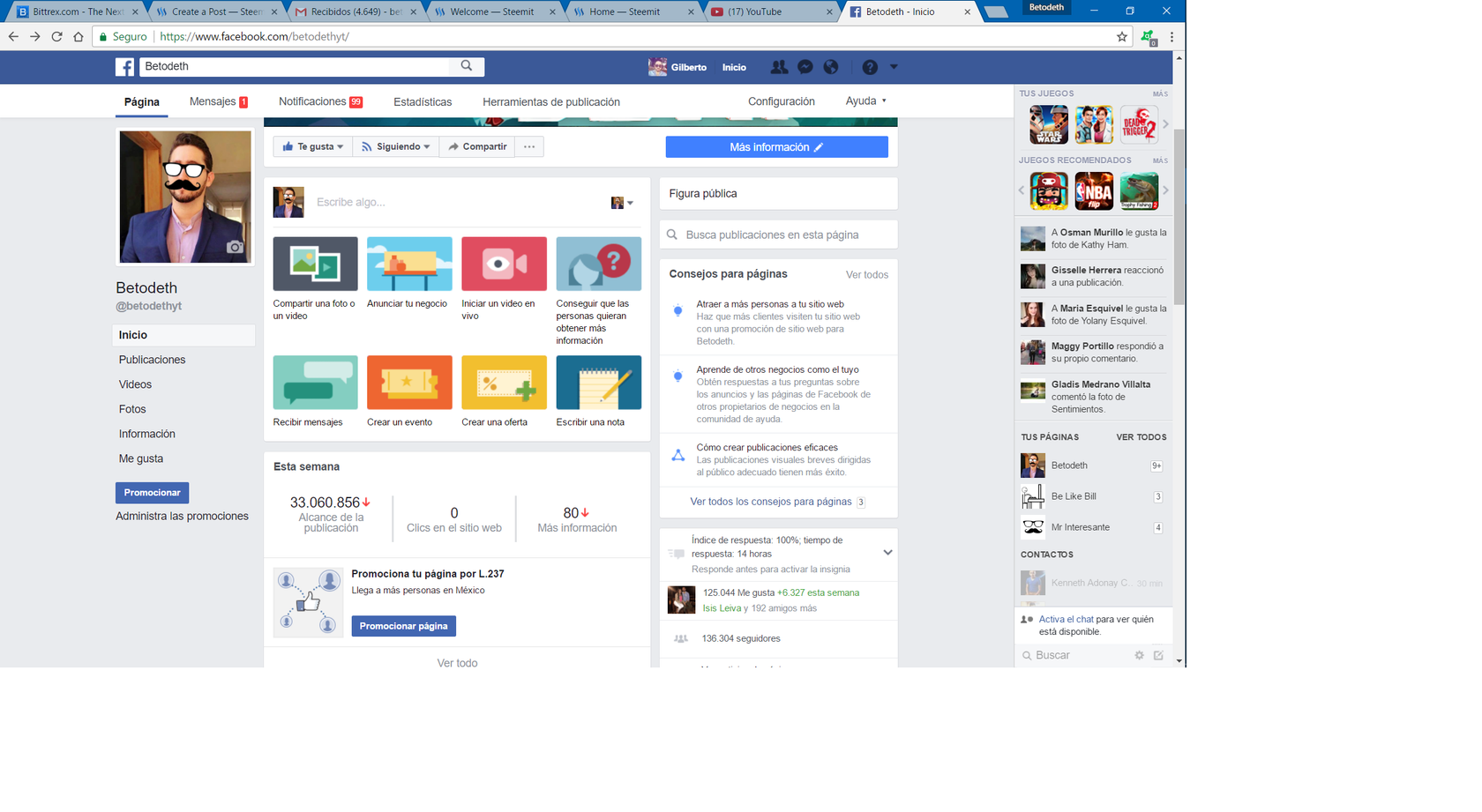The height and width of the screenshot is (812, 1482).
Task: Select the Compartir una foto o un video tile
Action: click(x=315, y=264)
